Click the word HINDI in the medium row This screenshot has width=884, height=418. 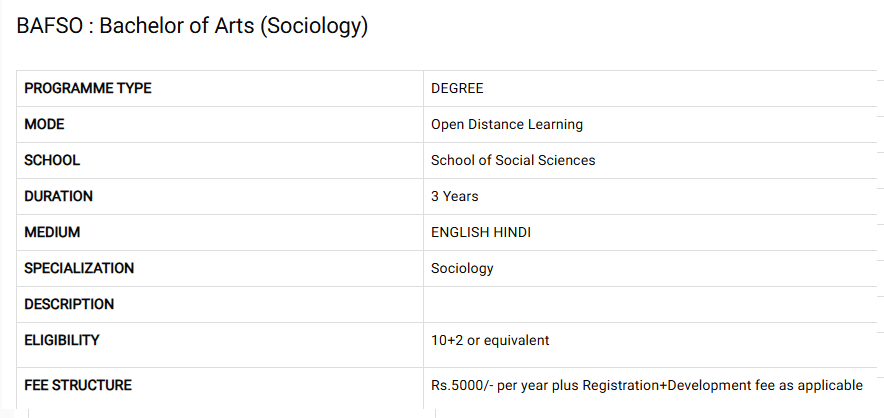coord(512,232)
